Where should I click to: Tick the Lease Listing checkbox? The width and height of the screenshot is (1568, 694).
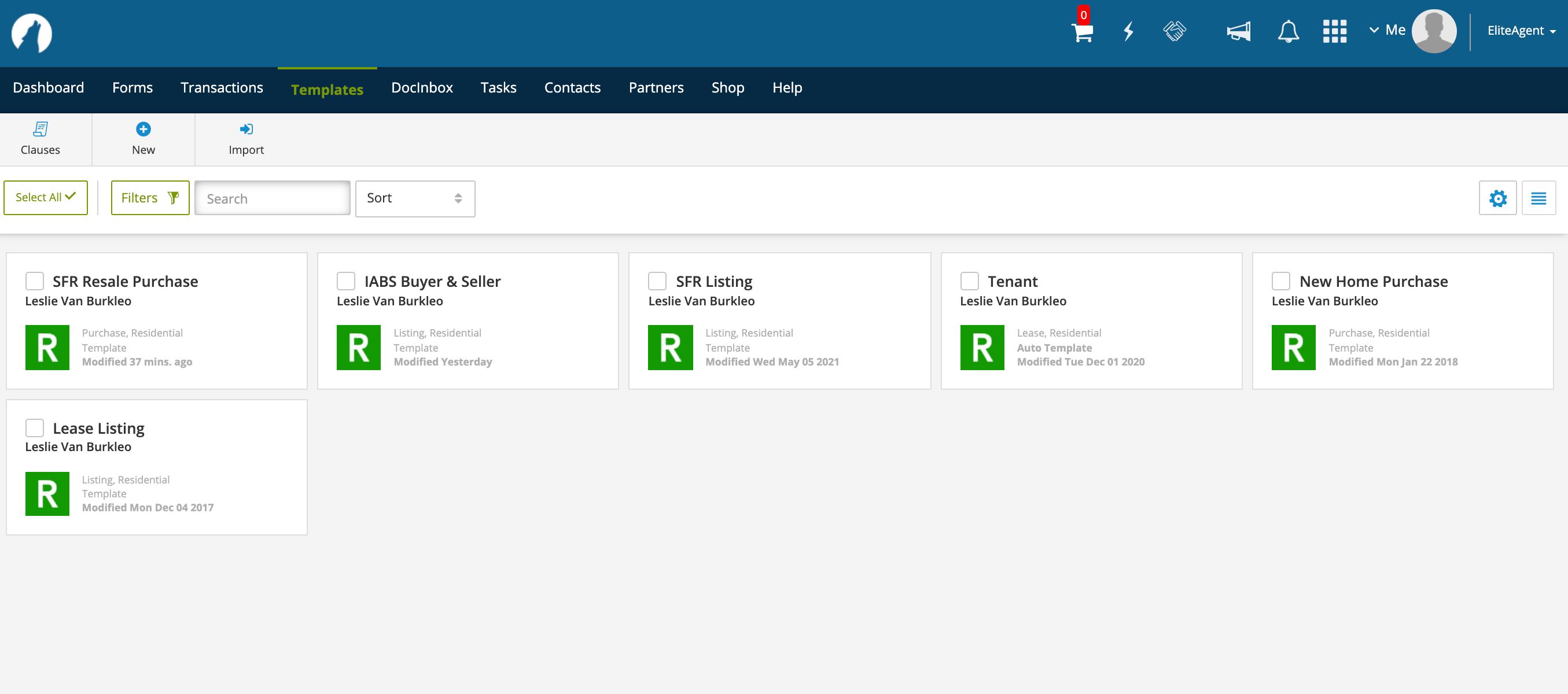pyautogui.click(x=35, y=428)
